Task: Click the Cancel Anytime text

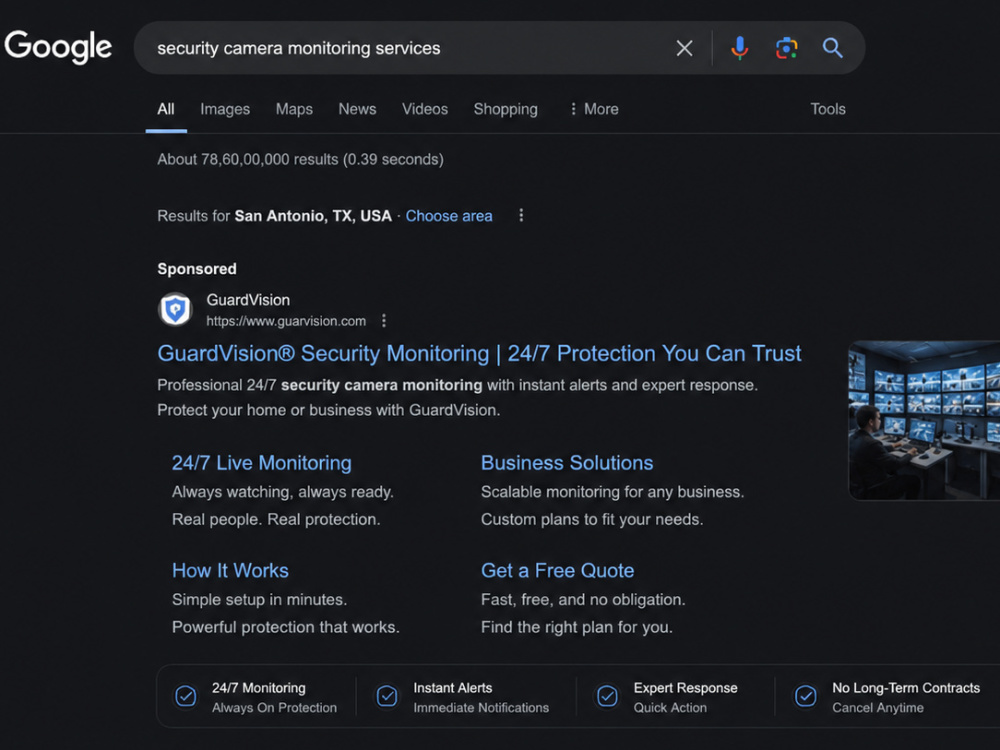Action: (878, 708)
